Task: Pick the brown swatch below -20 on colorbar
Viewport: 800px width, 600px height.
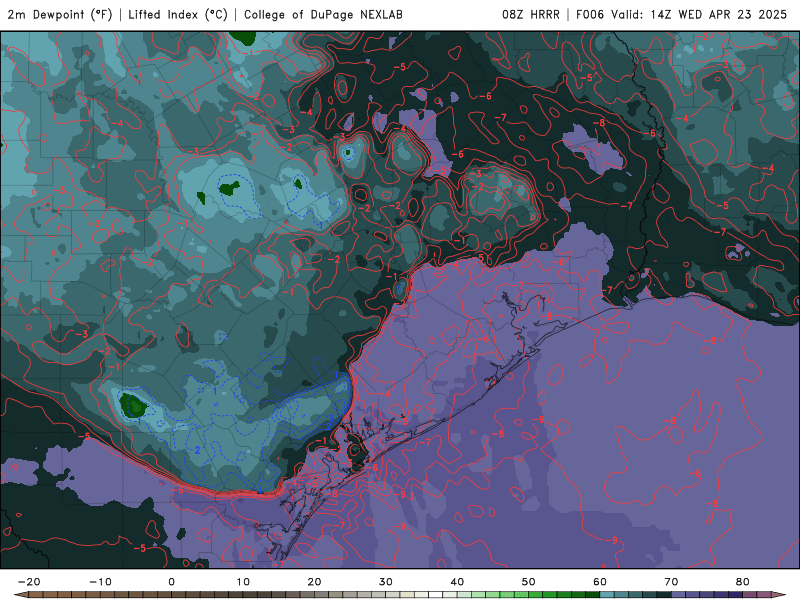Action: (x=36, y=595)
